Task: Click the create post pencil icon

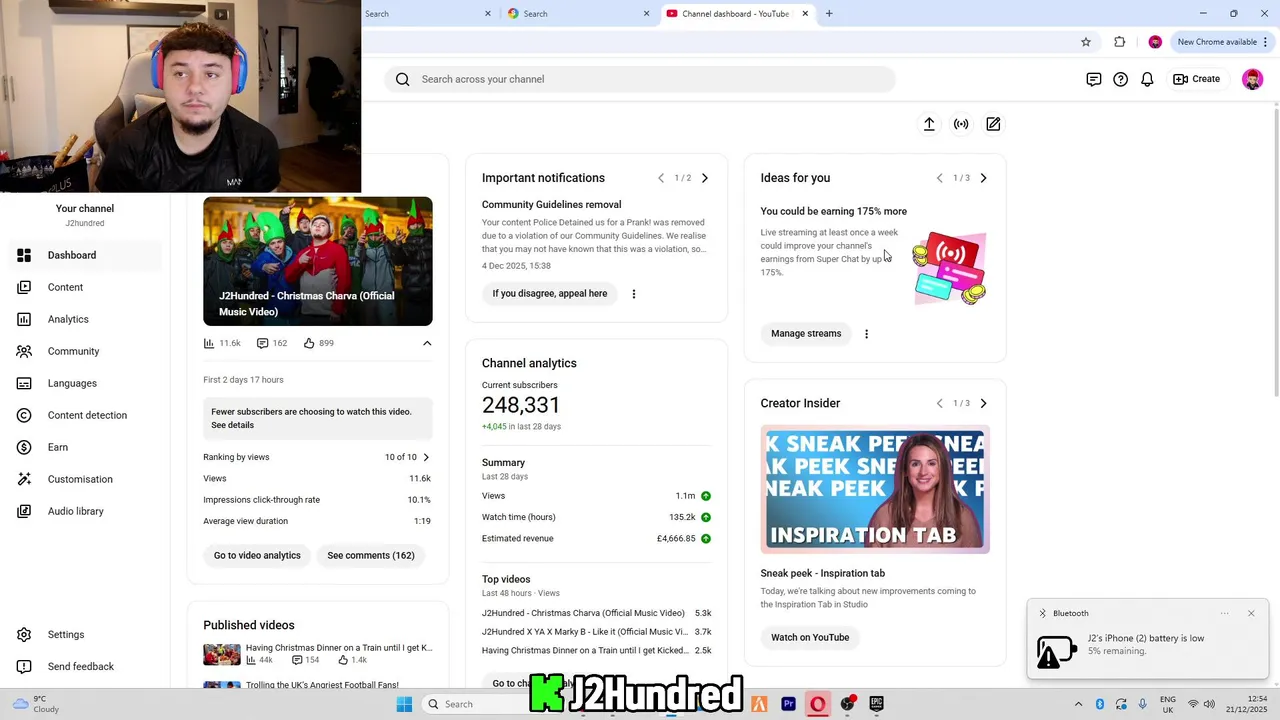Action: click(993, 124)
